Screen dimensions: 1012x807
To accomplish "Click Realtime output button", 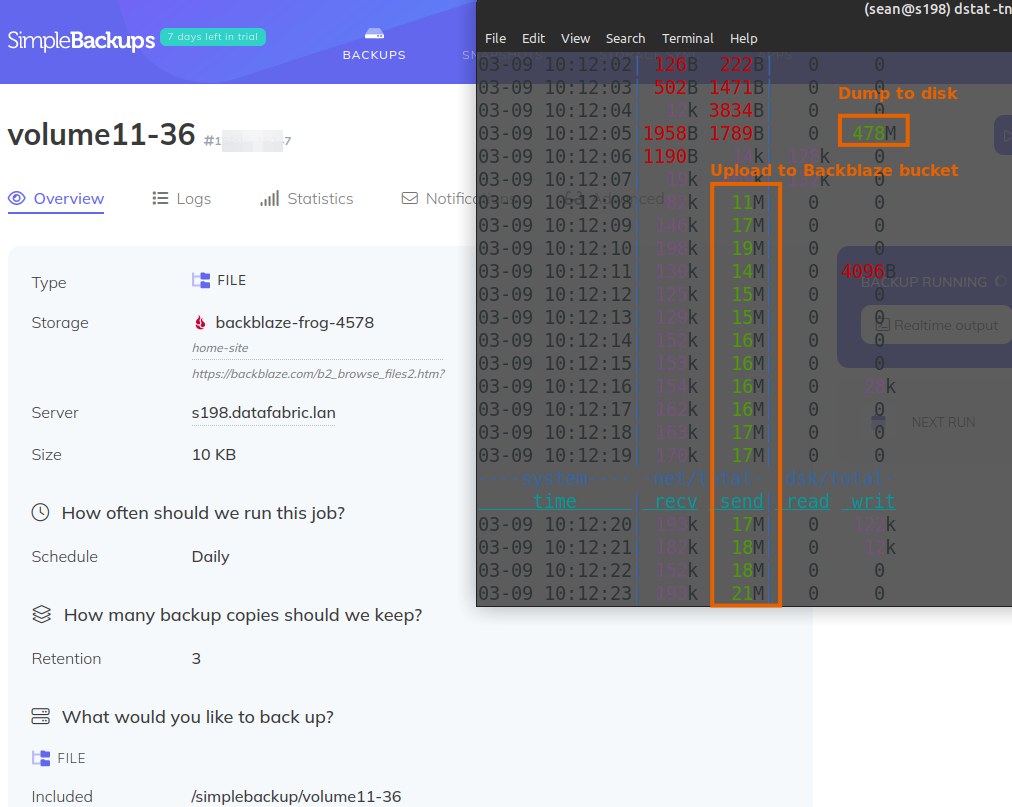I will point(936,325).
